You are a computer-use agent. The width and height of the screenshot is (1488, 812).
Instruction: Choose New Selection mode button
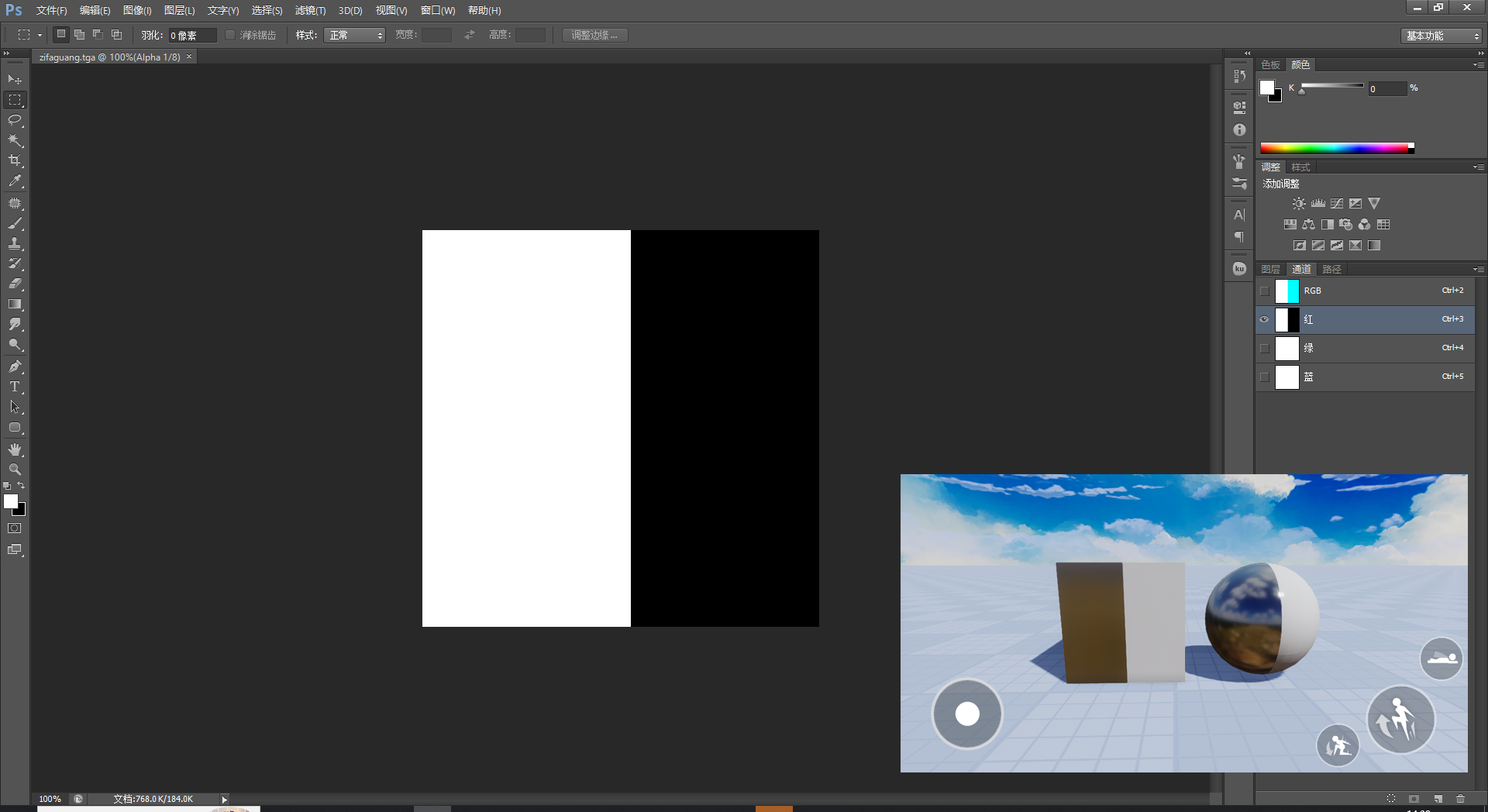tap(61, 34)
